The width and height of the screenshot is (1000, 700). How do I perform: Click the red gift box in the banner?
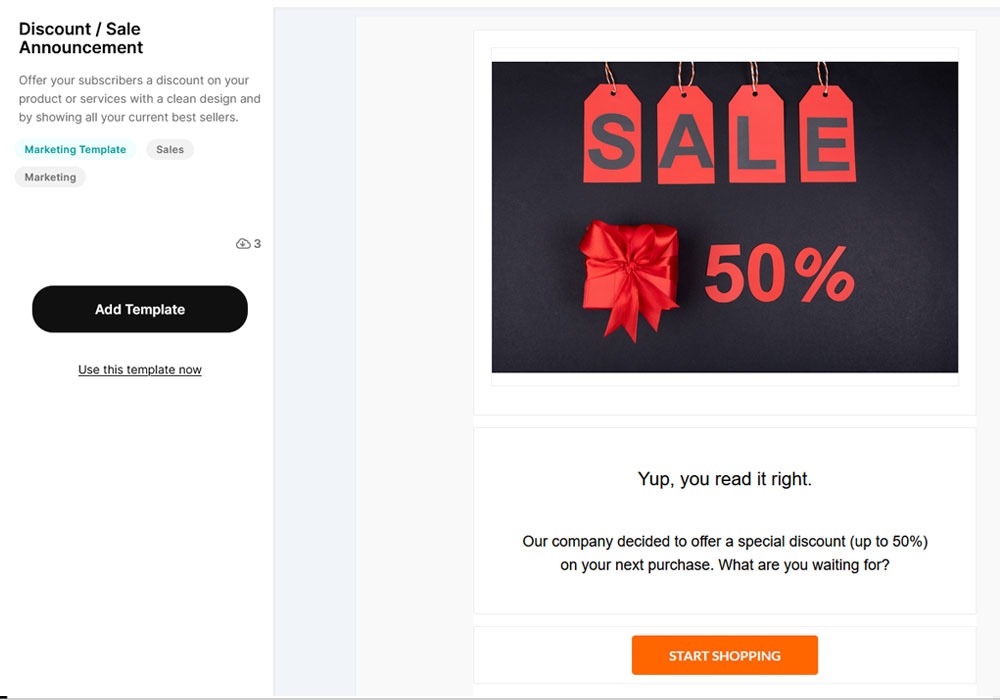[x=629, y=277]
